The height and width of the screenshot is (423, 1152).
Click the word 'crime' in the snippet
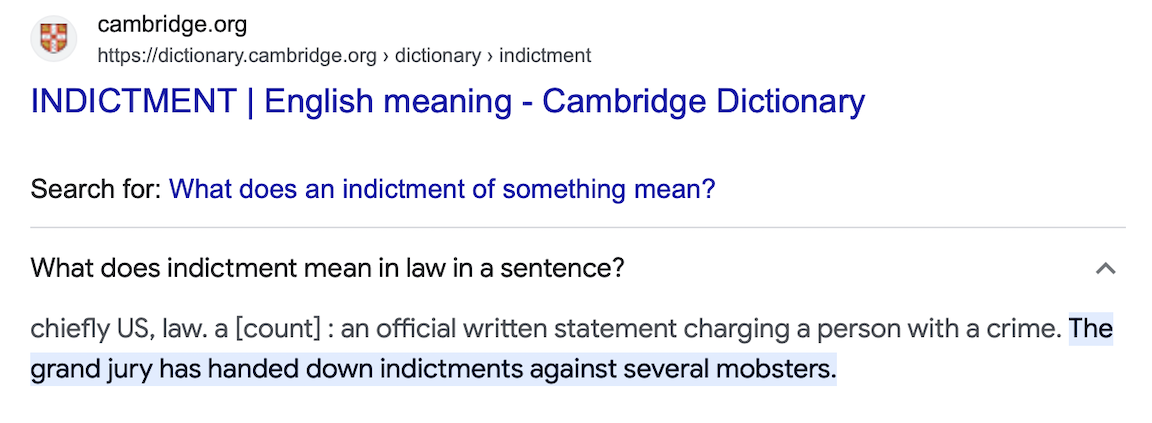point(1030,329)
